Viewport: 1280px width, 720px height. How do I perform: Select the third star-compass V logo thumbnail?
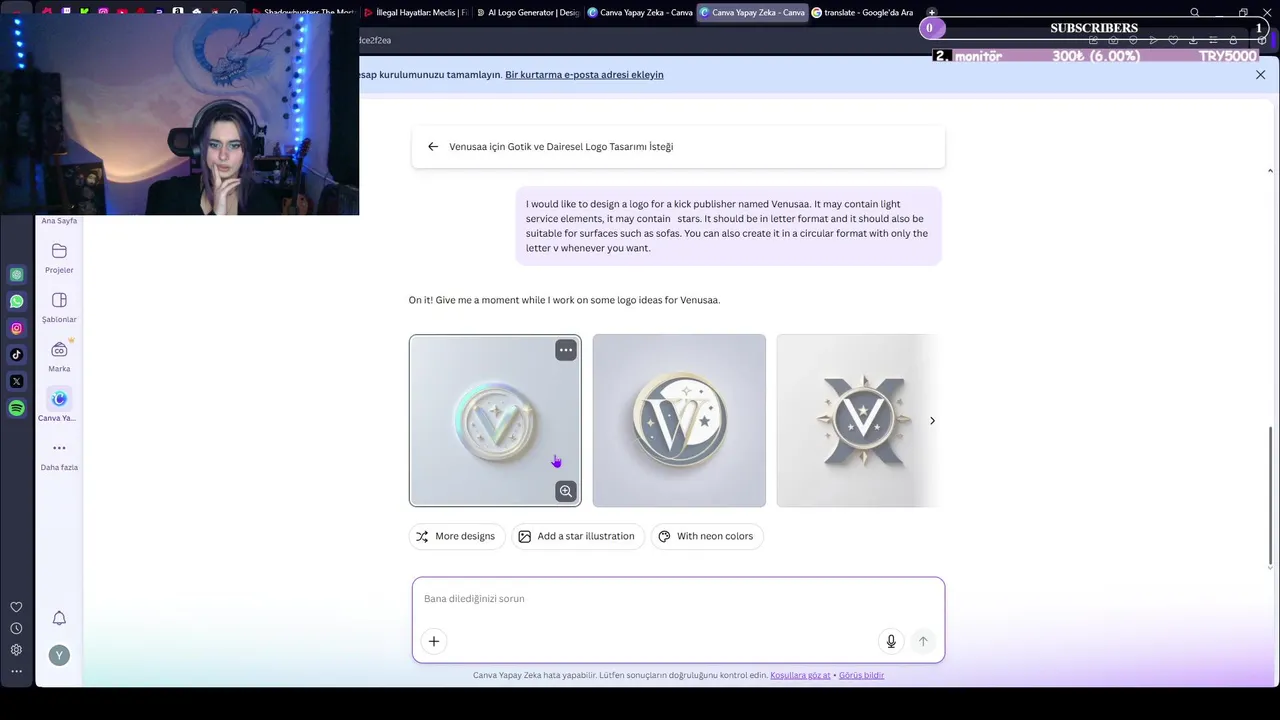858,420
